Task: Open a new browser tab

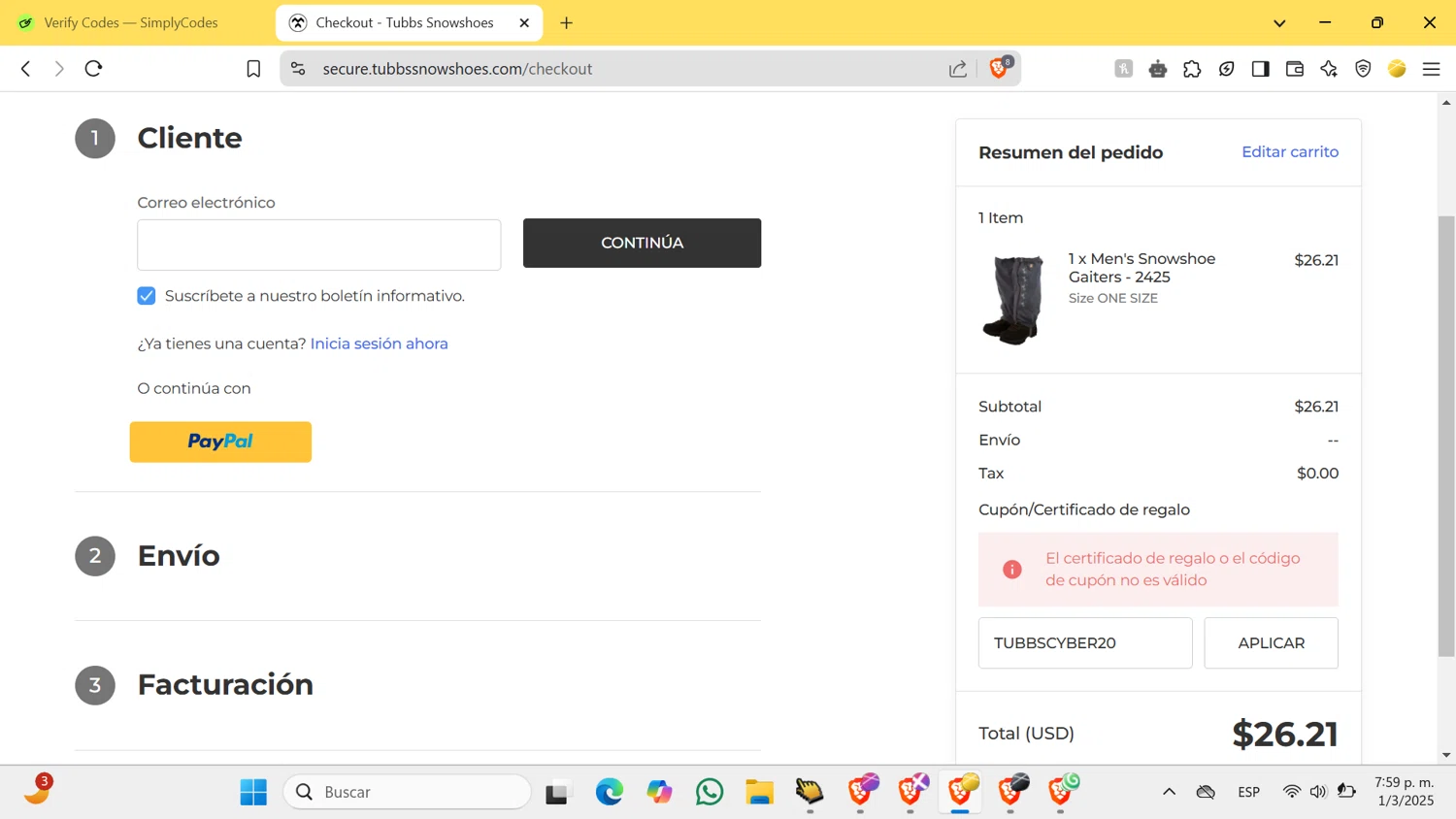Action: [x=567, y=22]
